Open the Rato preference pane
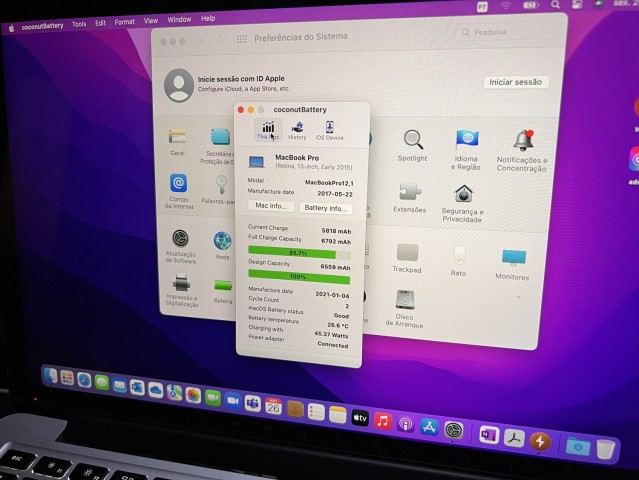 (458, 261)
